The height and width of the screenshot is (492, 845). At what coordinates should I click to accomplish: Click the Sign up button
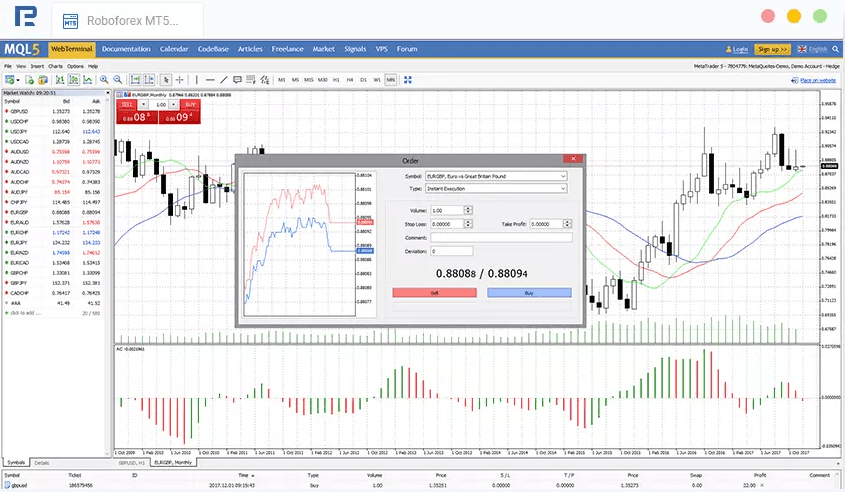pyautogui.click(x=772, y=49)
